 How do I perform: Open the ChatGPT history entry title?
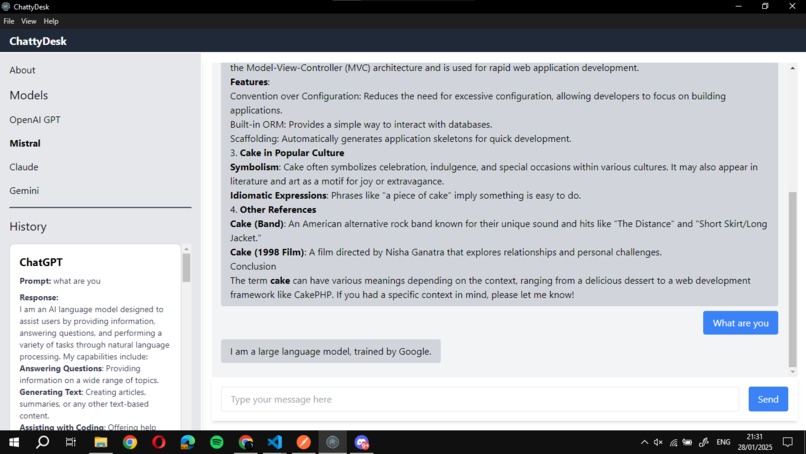point(41,262)
